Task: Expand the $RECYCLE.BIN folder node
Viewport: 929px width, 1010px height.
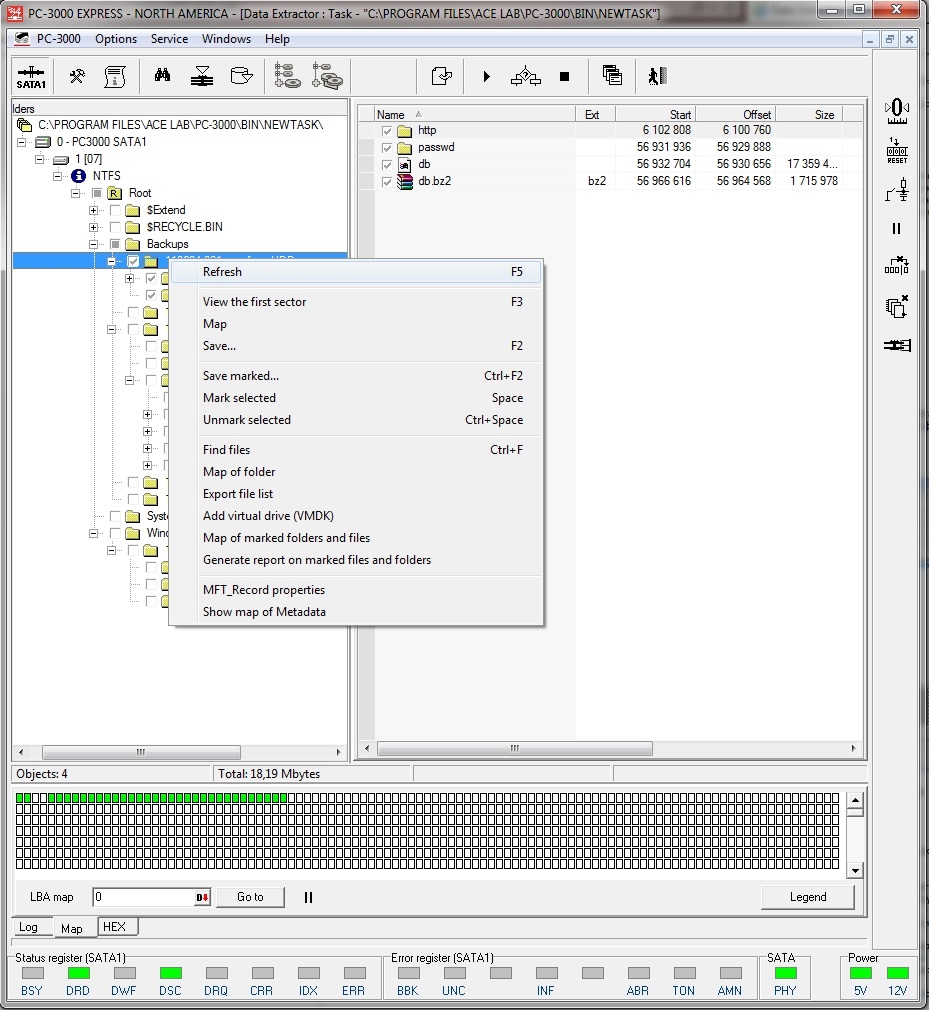Action: 93,227
